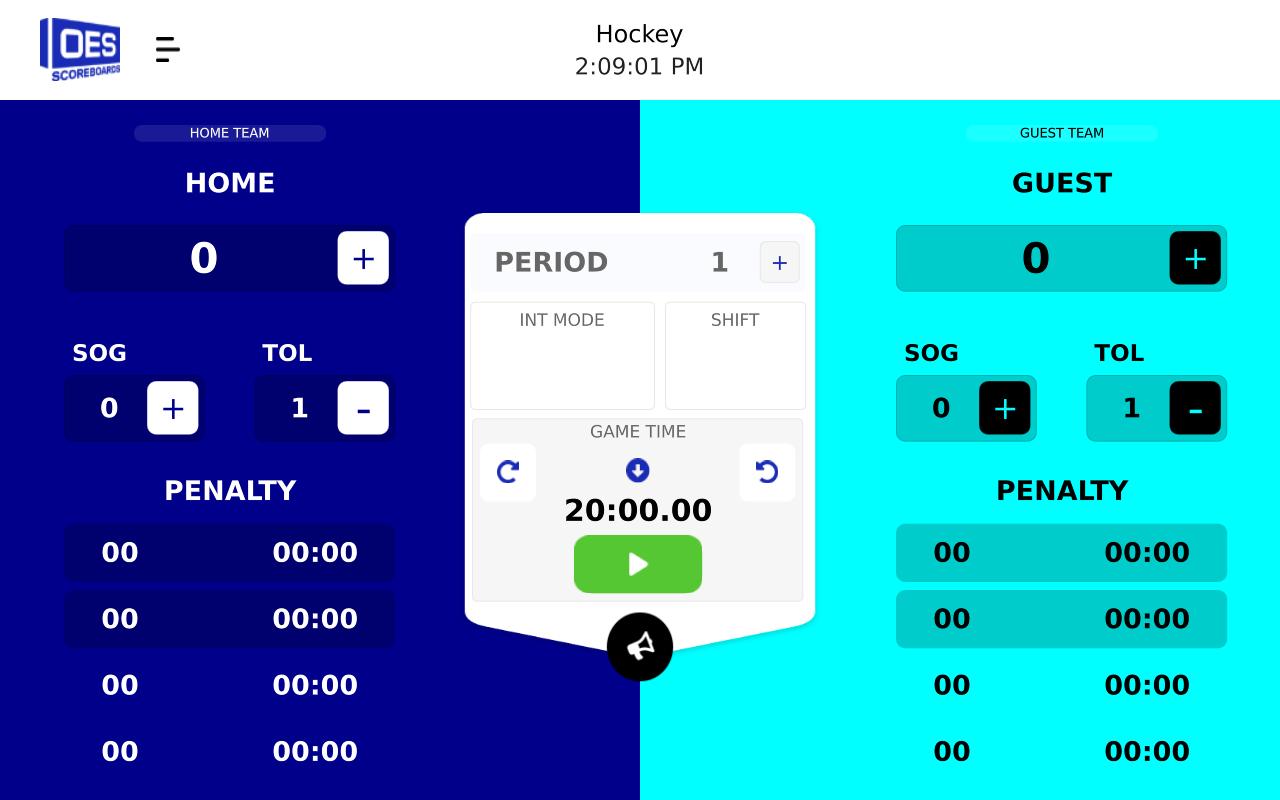Select the first HOME penalty slot

pyautogui.click(x=229, y=552)
